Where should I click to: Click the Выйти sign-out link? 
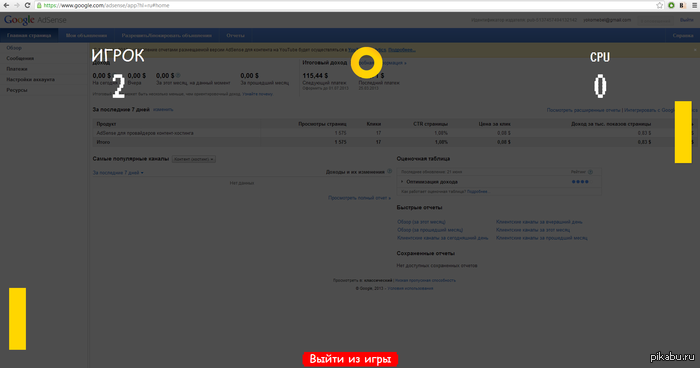tap(687, 20)
